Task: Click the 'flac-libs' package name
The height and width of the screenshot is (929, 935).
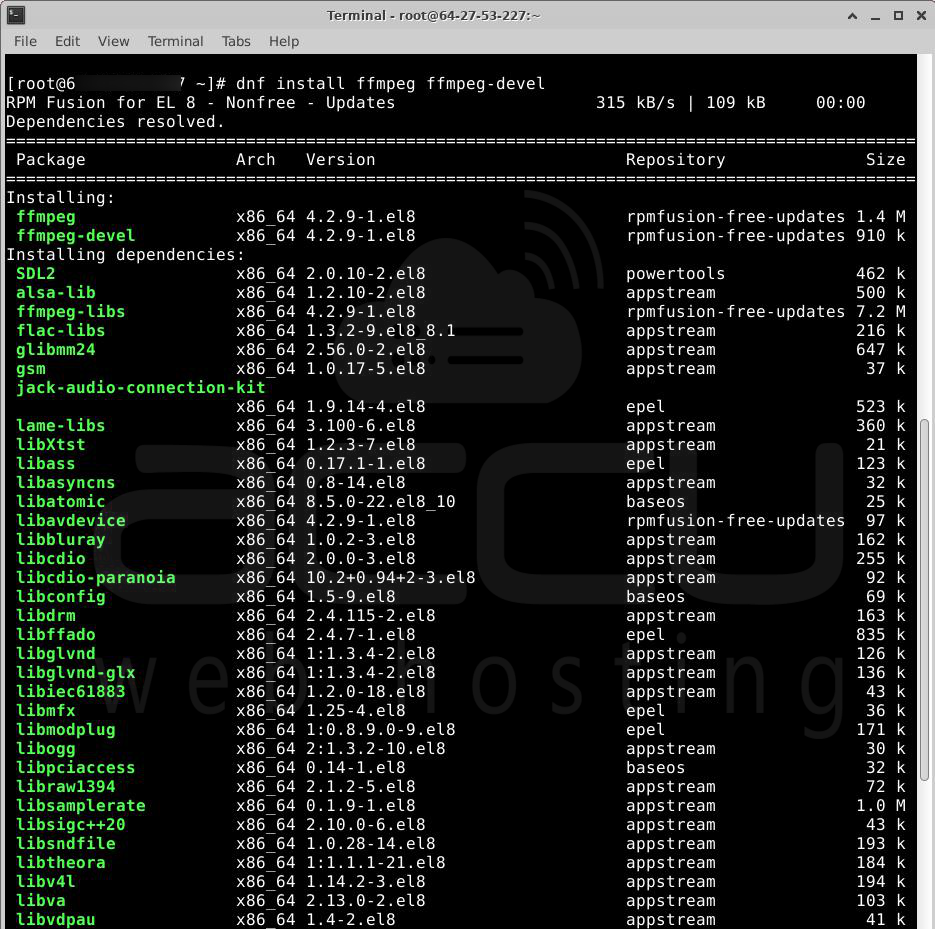Action: point(60,331)
